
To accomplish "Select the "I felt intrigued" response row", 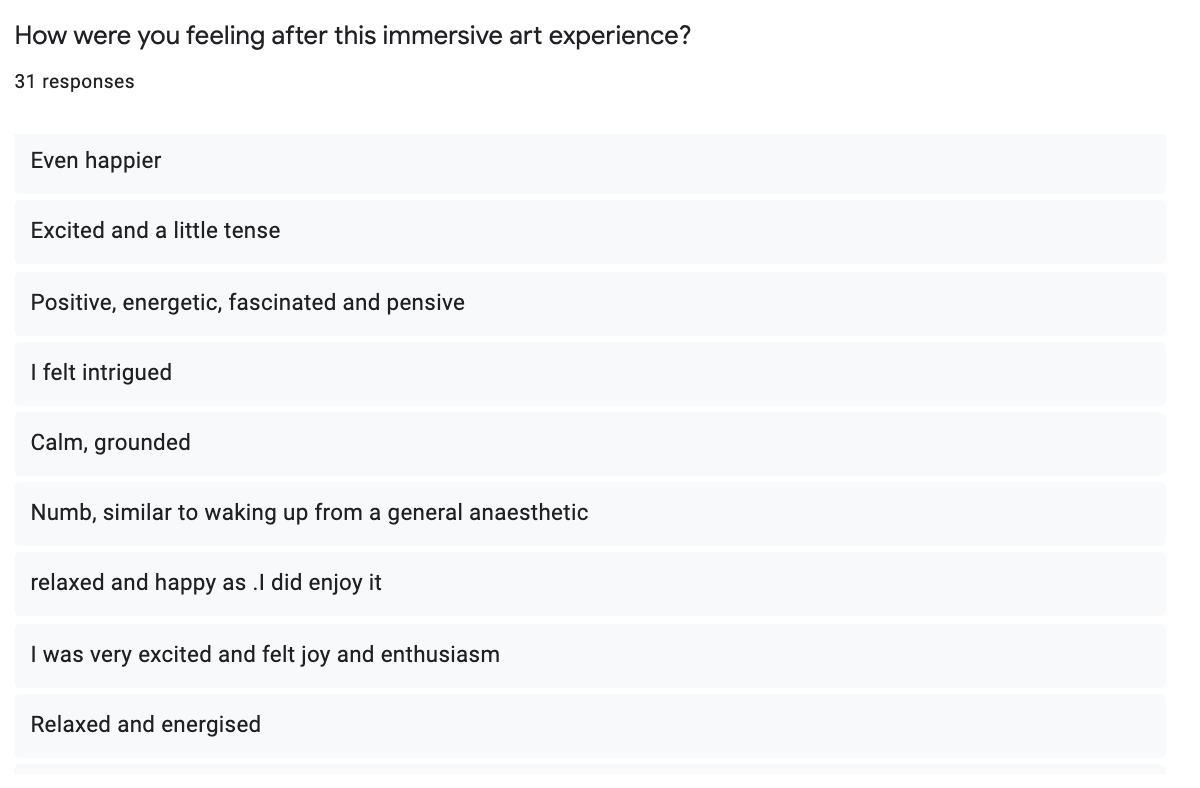I will tap(589, 373).
